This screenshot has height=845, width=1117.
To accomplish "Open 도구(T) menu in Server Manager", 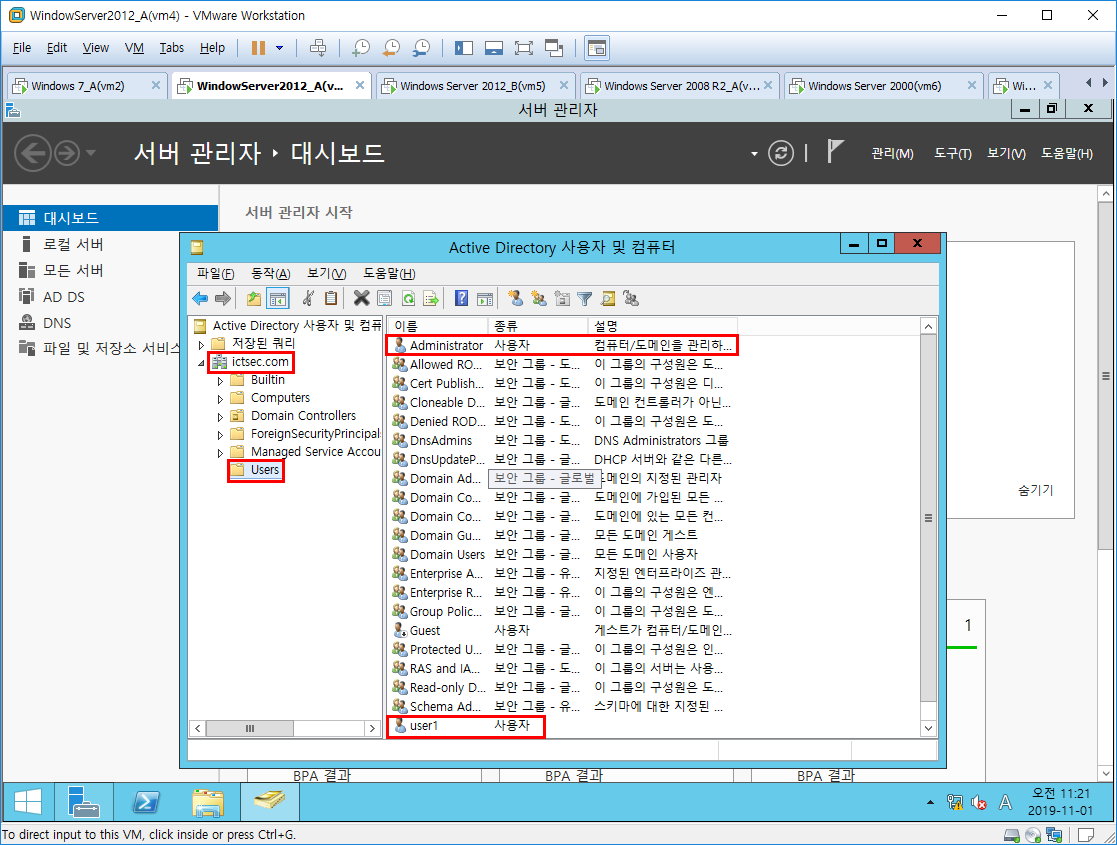I will (952, 153).
